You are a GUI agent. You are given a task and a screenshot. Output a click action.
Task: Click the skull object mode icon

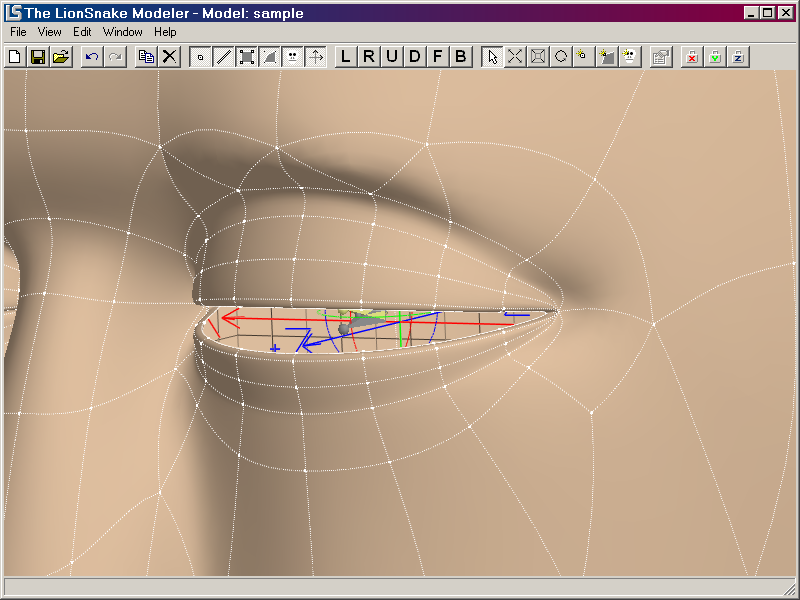(x=292, y=57)
